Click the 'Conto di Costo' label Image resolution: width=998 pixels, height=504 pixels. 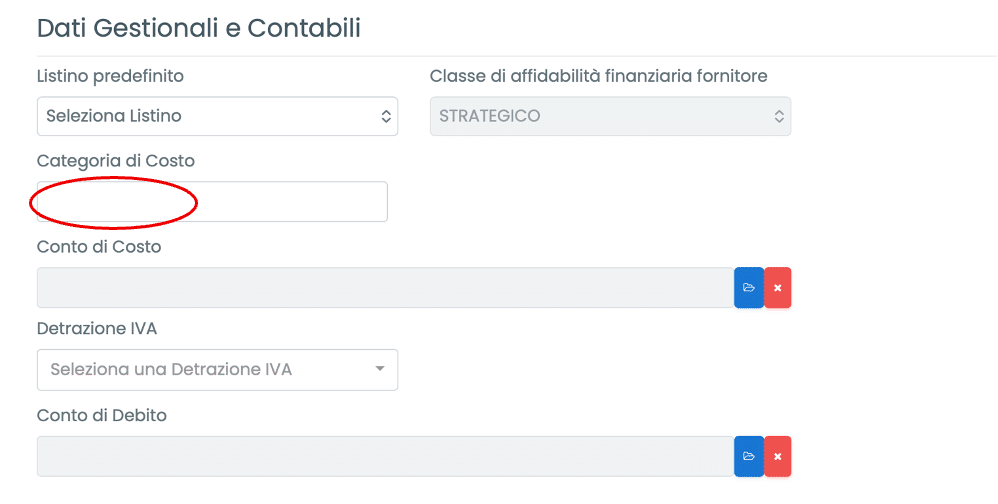coord(99,247)
